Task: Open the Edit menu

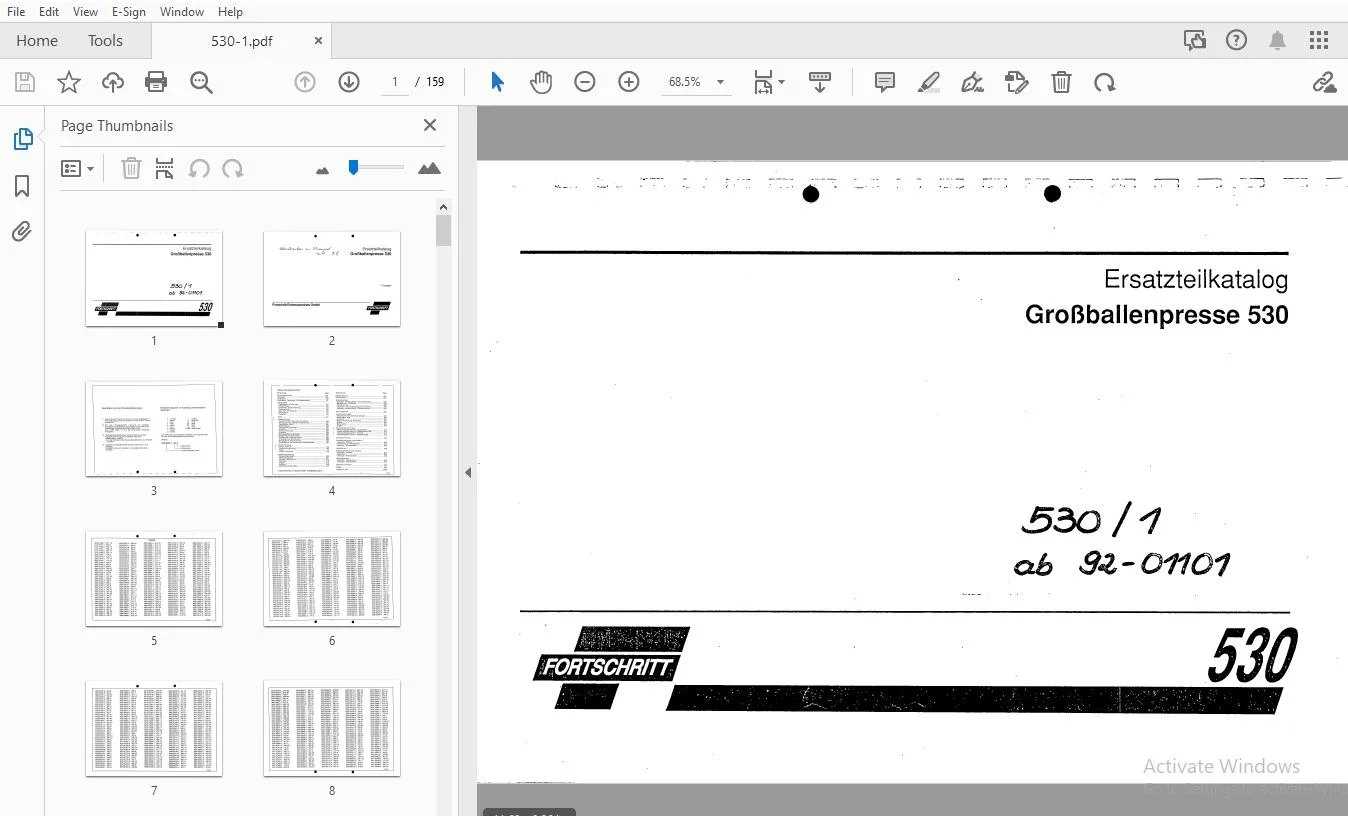Action: [x=49, y=11]
